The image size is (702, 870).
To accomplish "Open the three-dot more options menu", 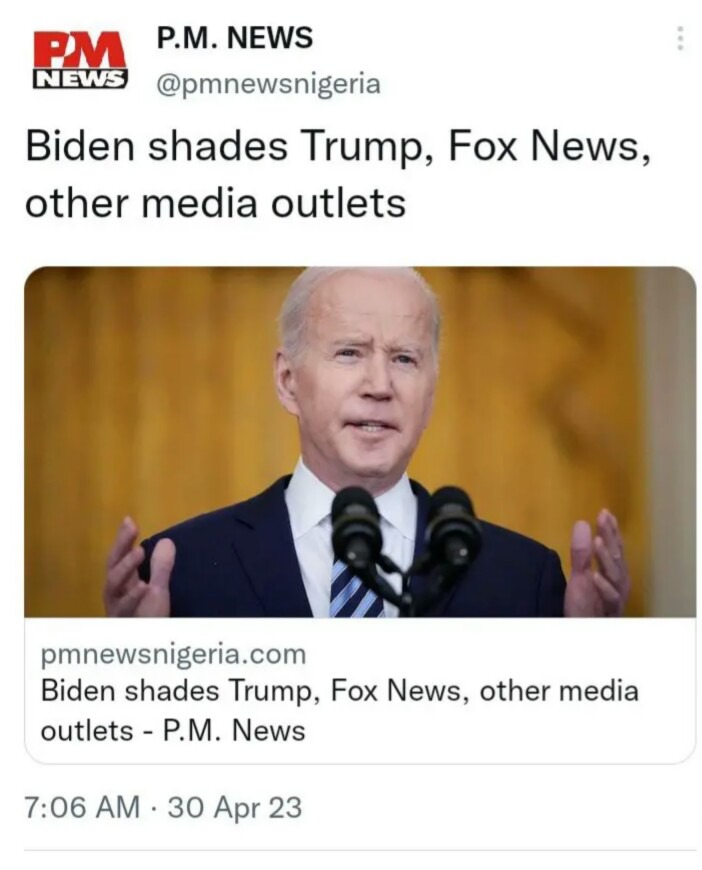I will tap(680, 38).
